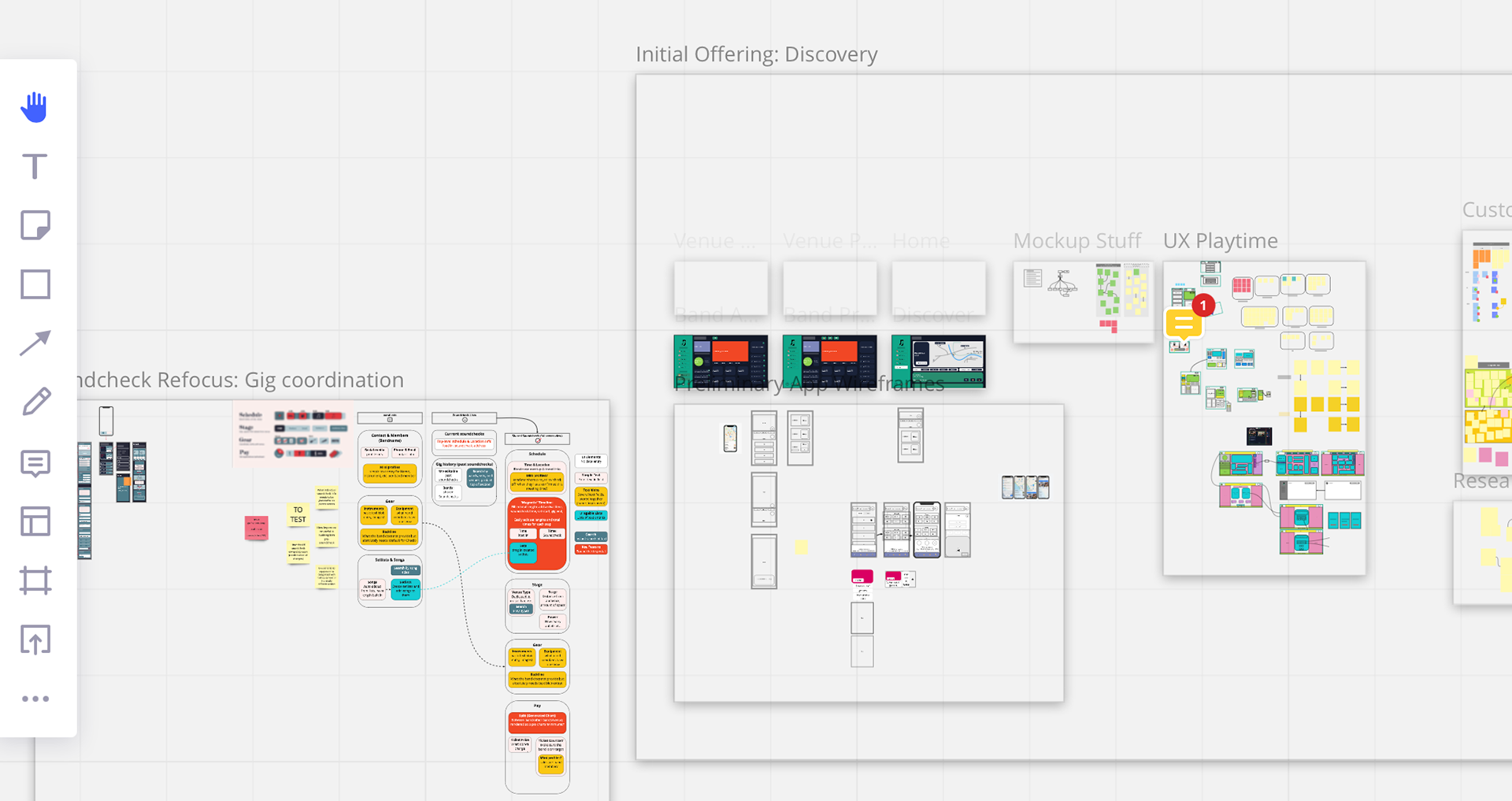Select the red Magnetic Timeline card

[x=537, y=533]
